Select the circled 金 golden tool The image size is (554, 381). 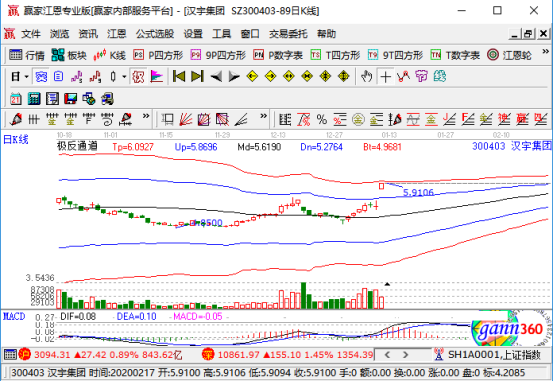pos(358,120)
